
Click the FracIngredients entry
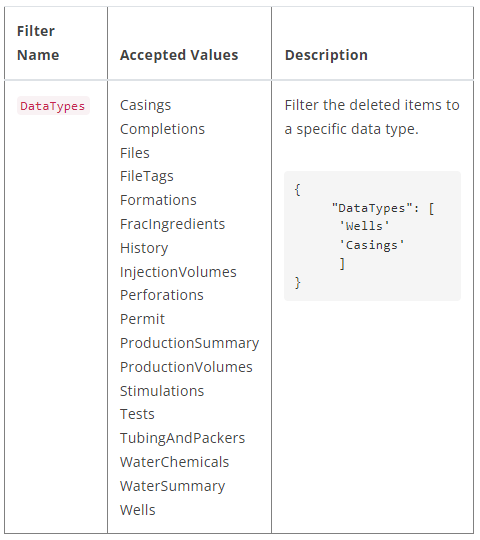pyautogui.click(x=172, y=224)
